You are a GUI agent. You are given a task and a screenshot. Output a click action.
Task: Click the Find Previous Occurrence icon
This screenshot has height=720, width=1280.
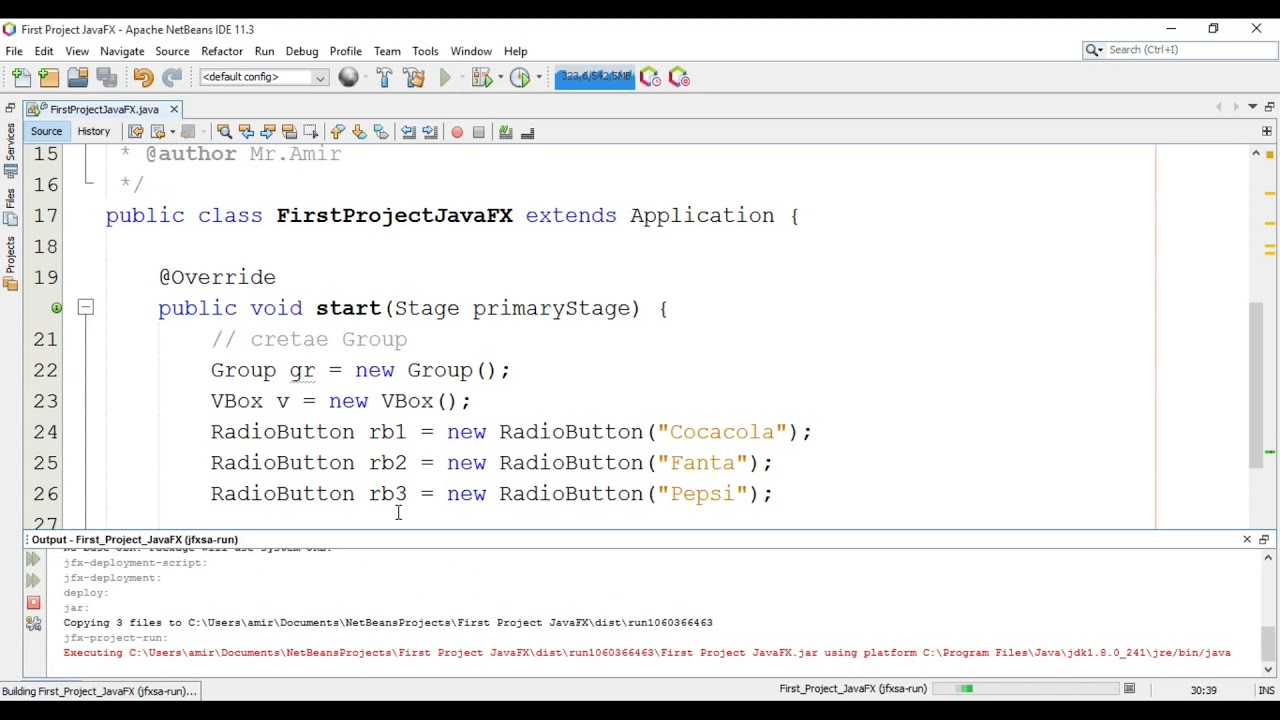coord(246,132)
